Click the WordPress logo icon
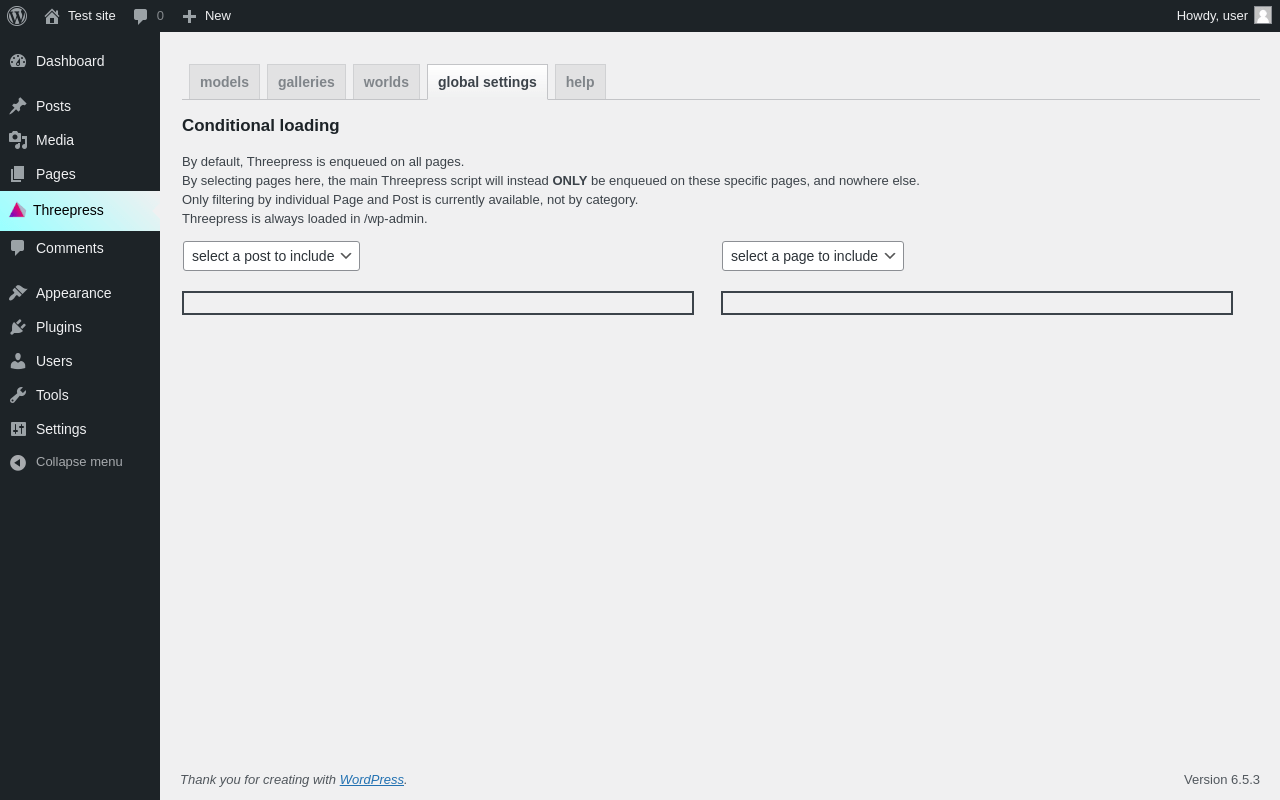The height and width of the screenshot is (800, 1280). pyautogui.click(x=17, y=16)
